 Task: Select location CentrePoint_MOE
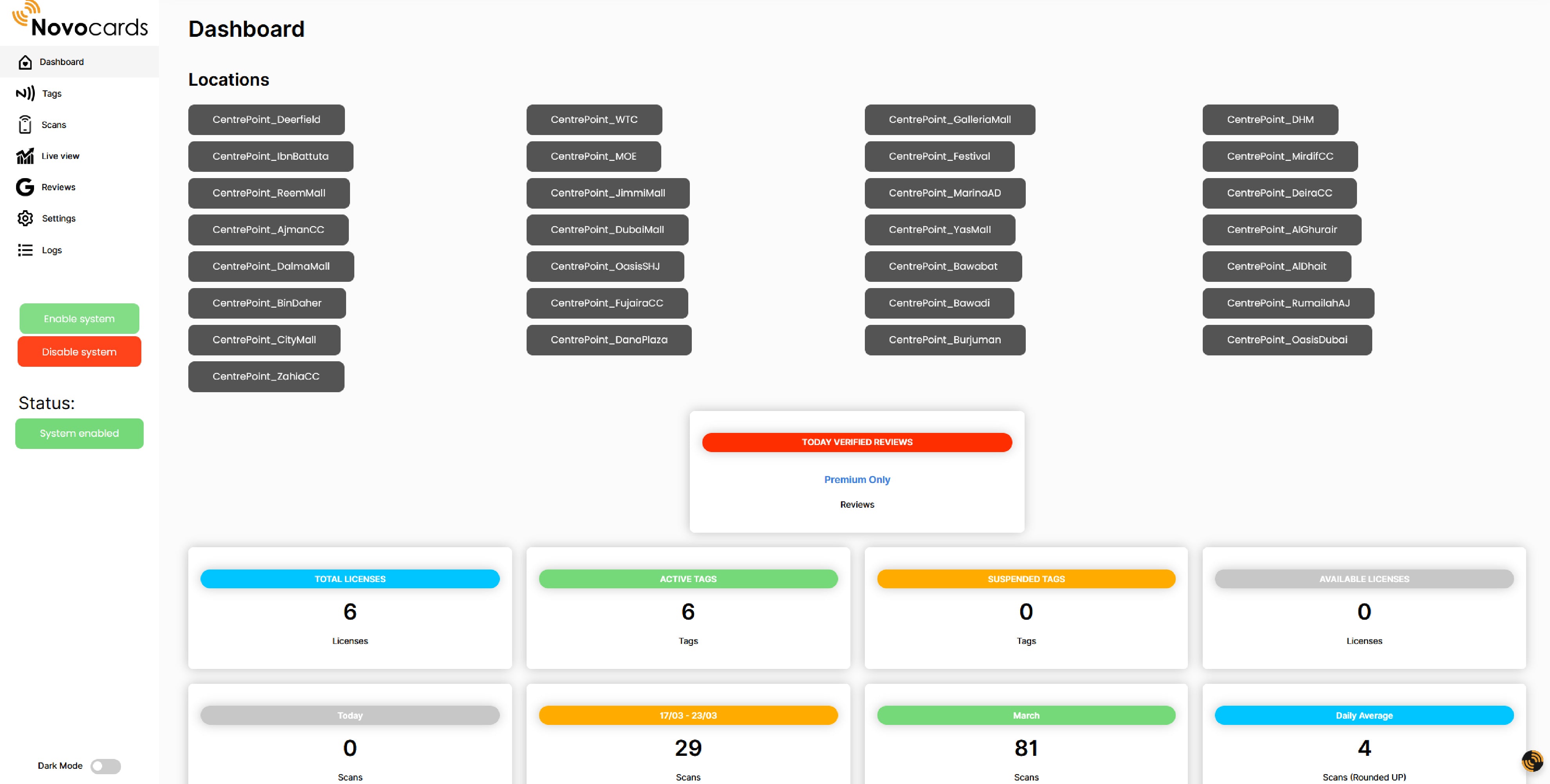[x=594, y=157]
